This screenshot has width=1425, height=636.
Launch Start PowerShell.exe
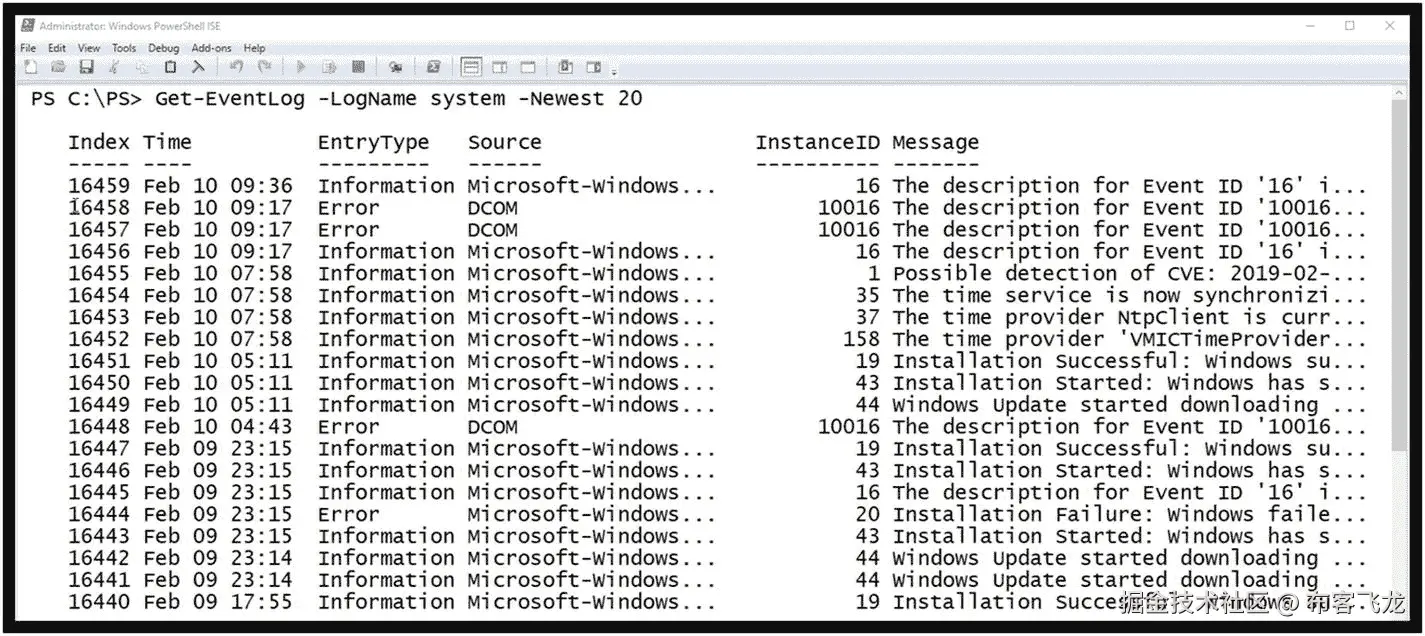point(432,66)
